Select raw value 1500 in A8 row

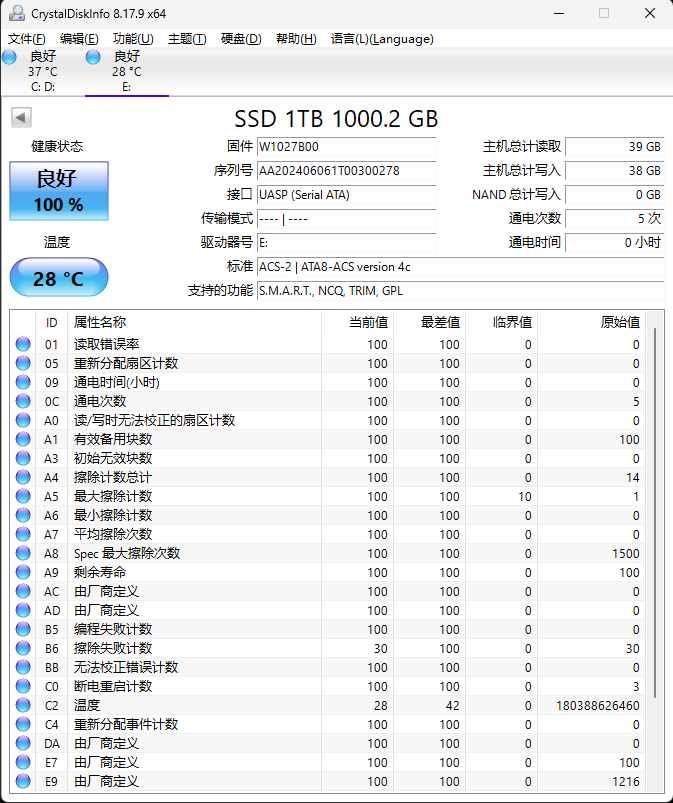[626, 554]
